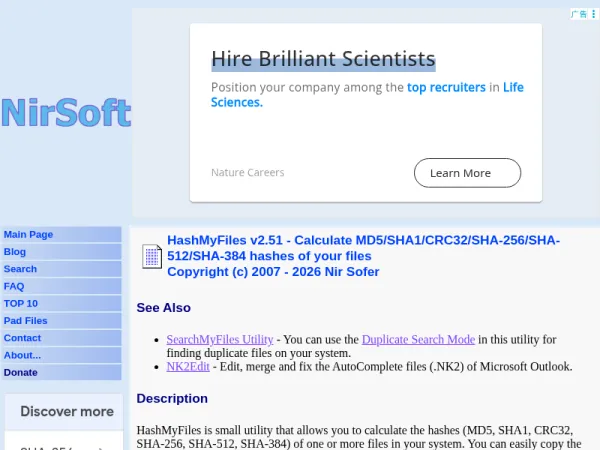The image size is (600, 450).
Task: Open the TOP 10 page
Action: [x=61, y=303]
